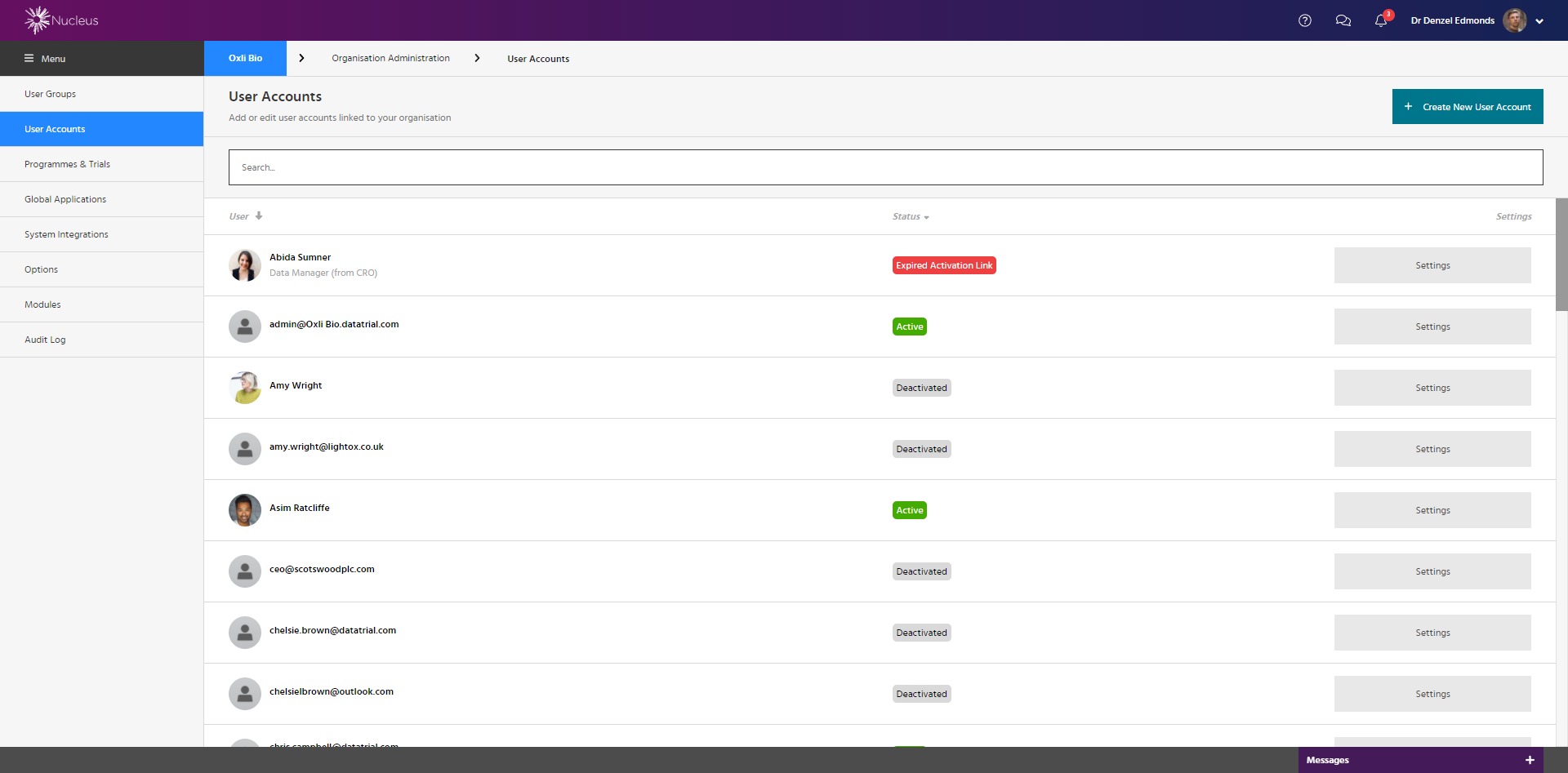Screen dimensions: 1568x773
Task: Click Active badge for Asim Ratcliffe
Action: click(x=910, y=510)
